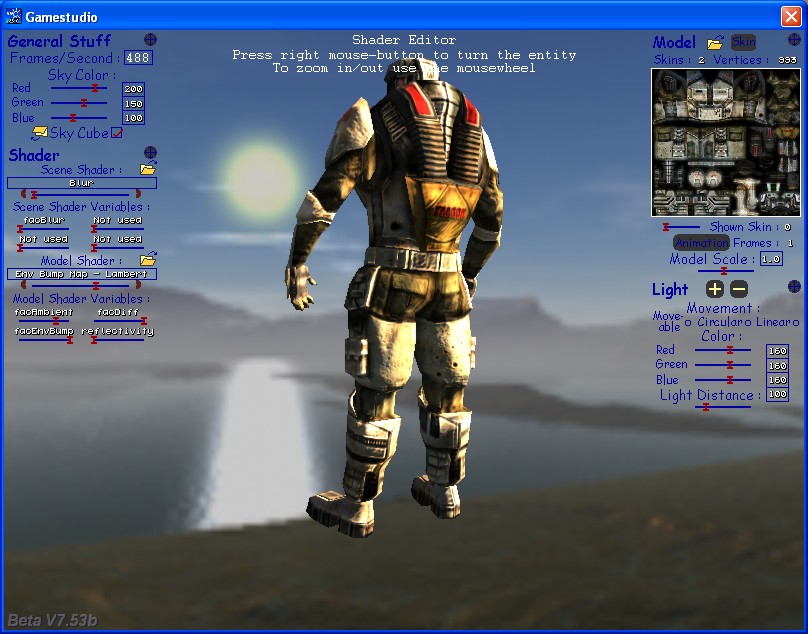Adjust the Sky Color Green slider
808x634 pixels.
pyautogui.click(x=78, y=103)
